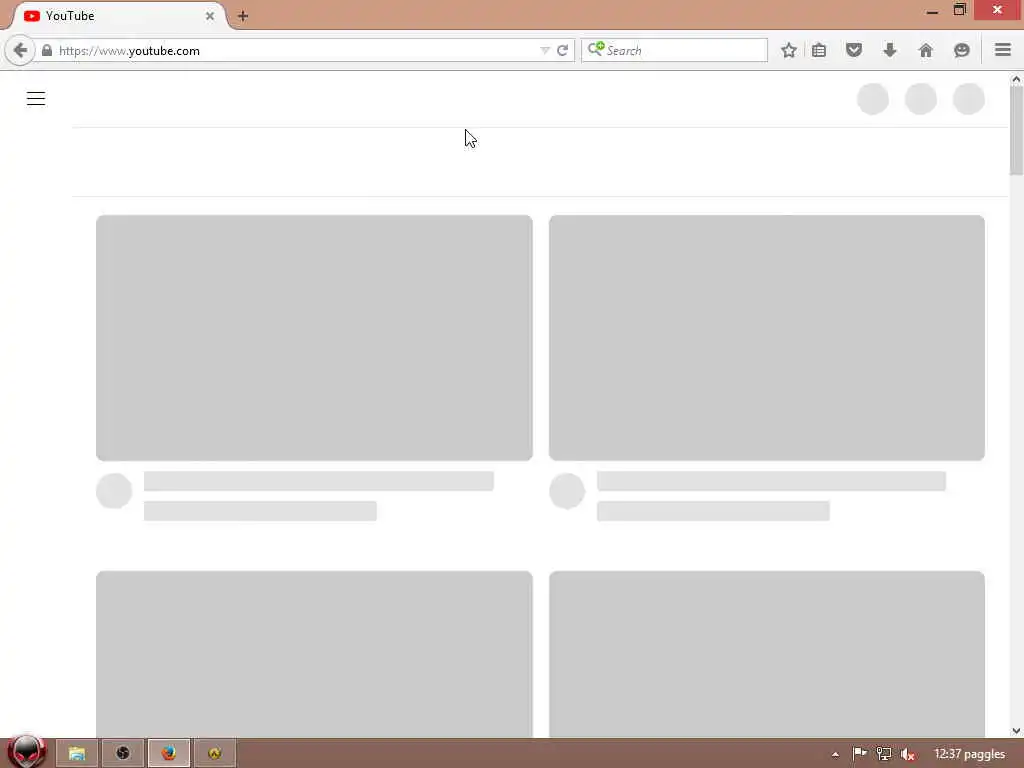
Task: Open Firefox main menu button
Action: 1003,50
